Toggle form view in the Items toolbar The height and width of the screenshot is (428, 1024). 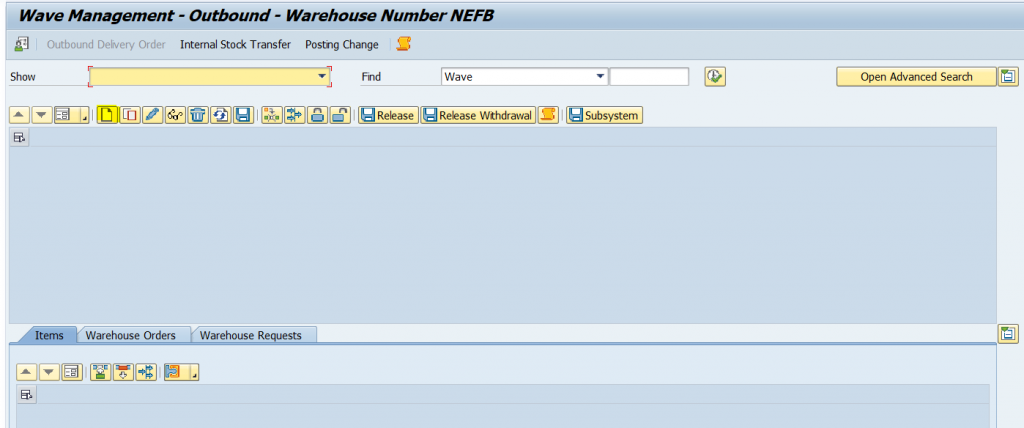click(72, 372)
